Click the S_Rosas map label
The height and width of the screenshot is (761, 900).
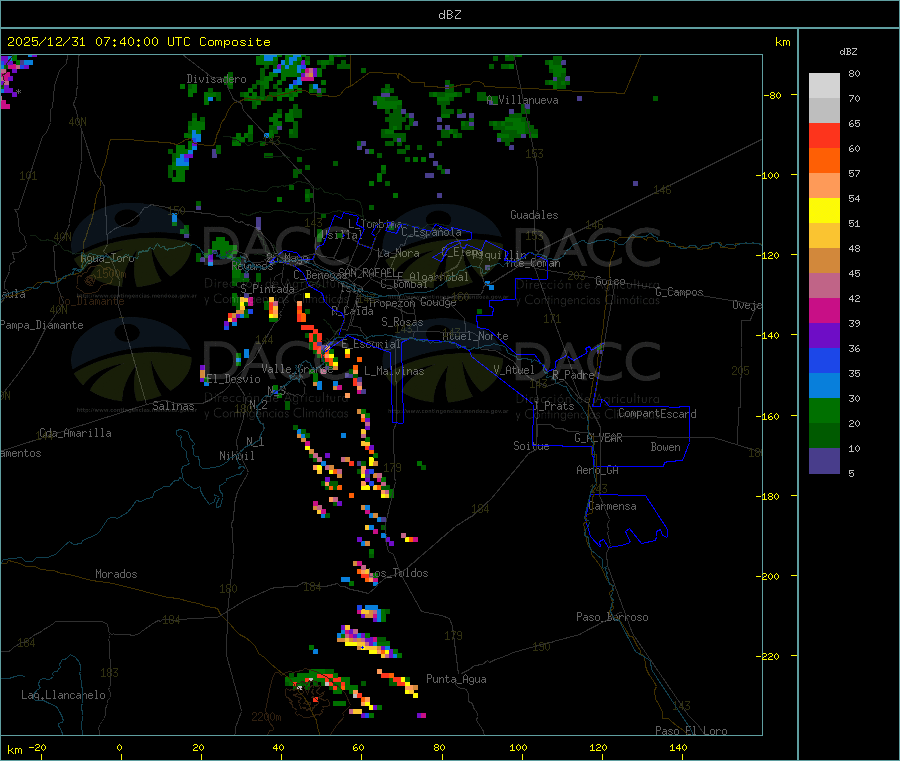[402, 322]
